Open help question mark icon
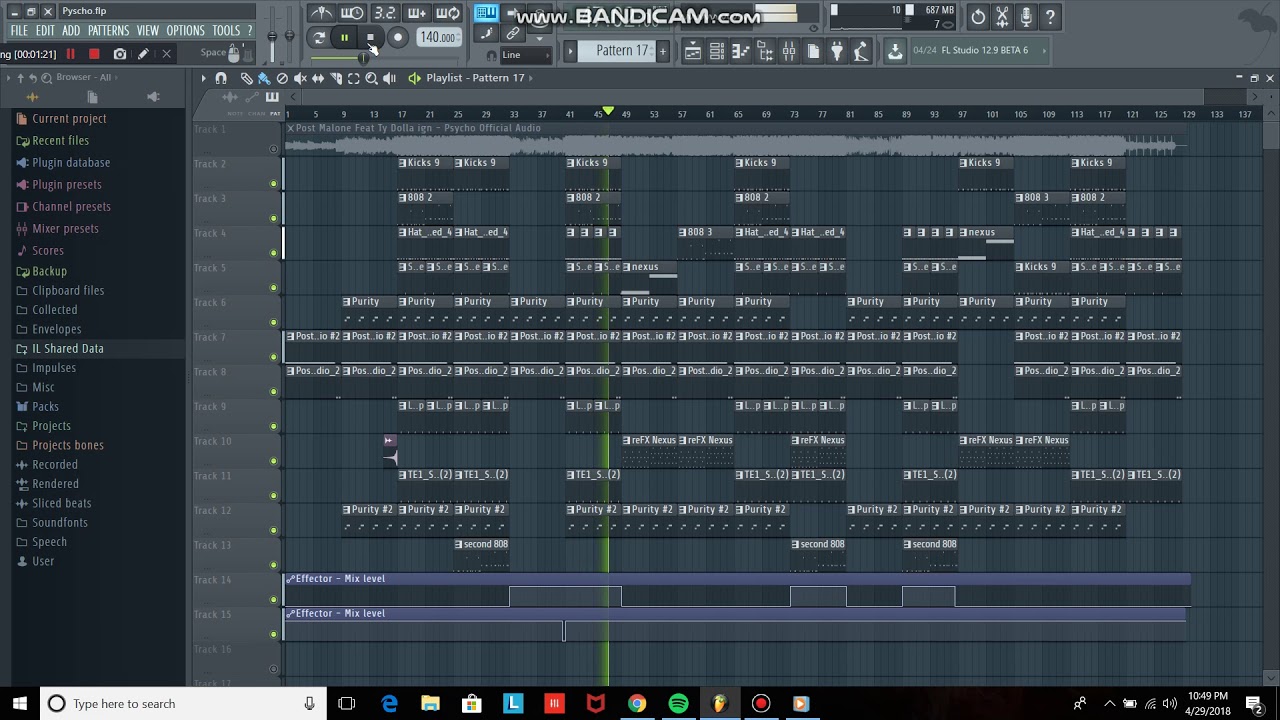 (x=1050, y=17)
